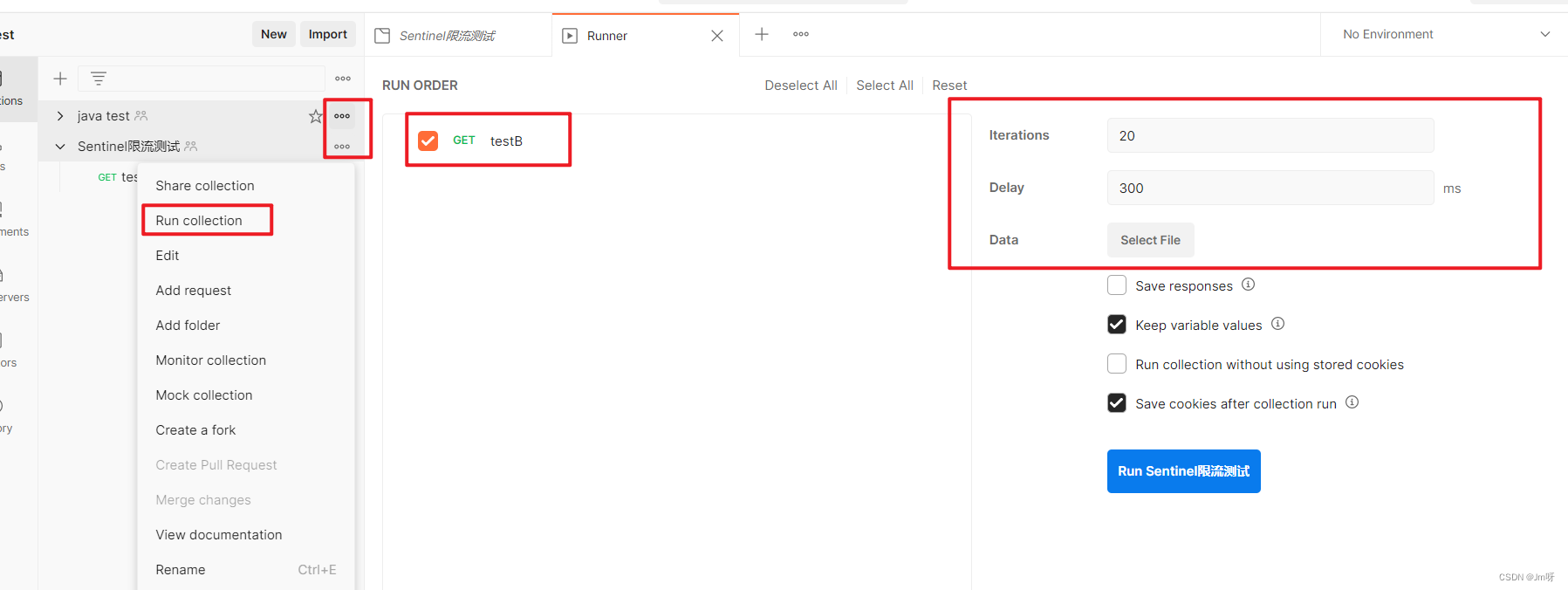Open the GET request under Sentinel collection
The width and height of the screenshot is (1568, 590).
(118, 177)
